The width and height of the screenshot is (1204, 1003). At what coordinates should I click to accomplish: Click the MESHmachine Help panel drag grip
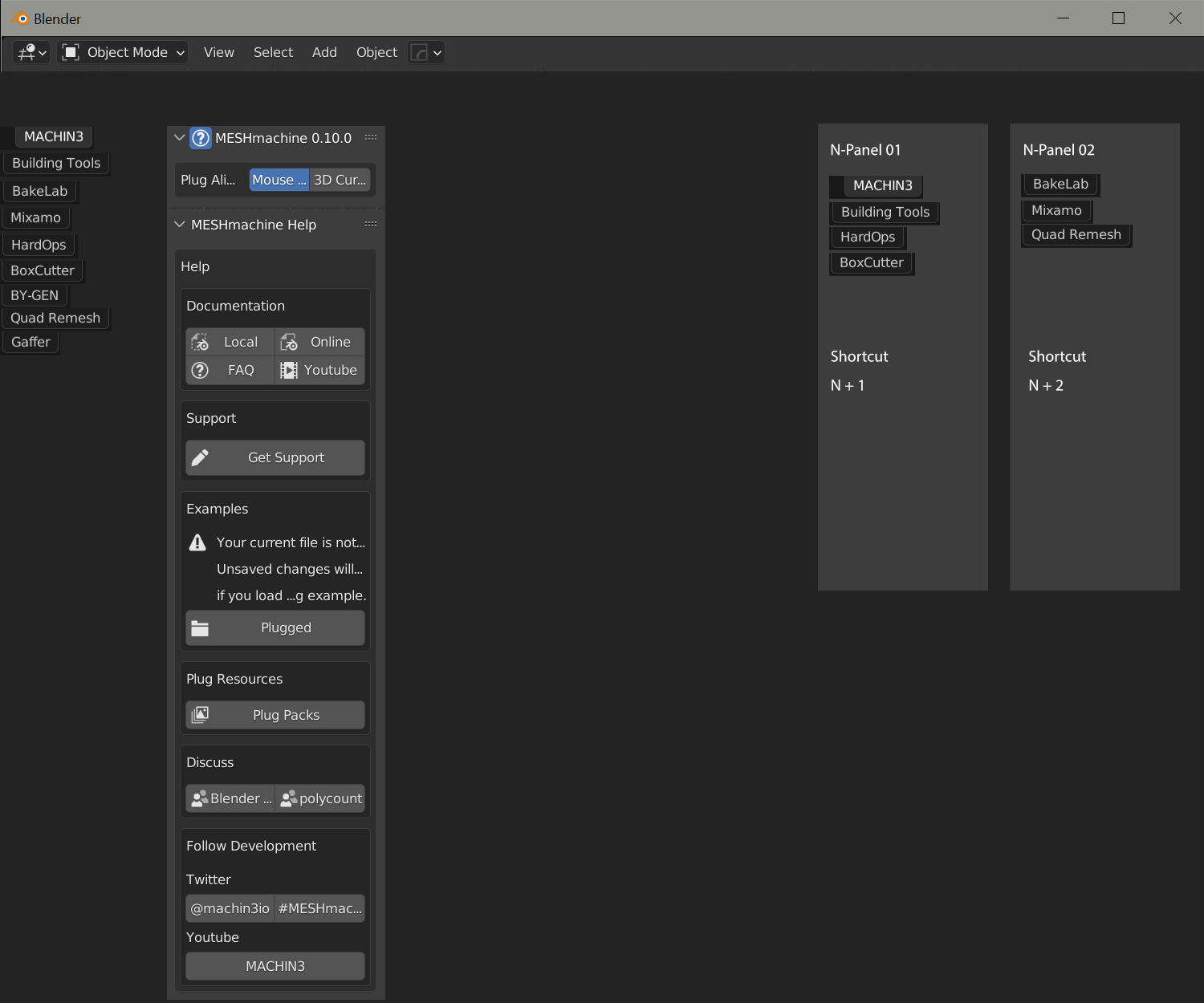point(370,224)
